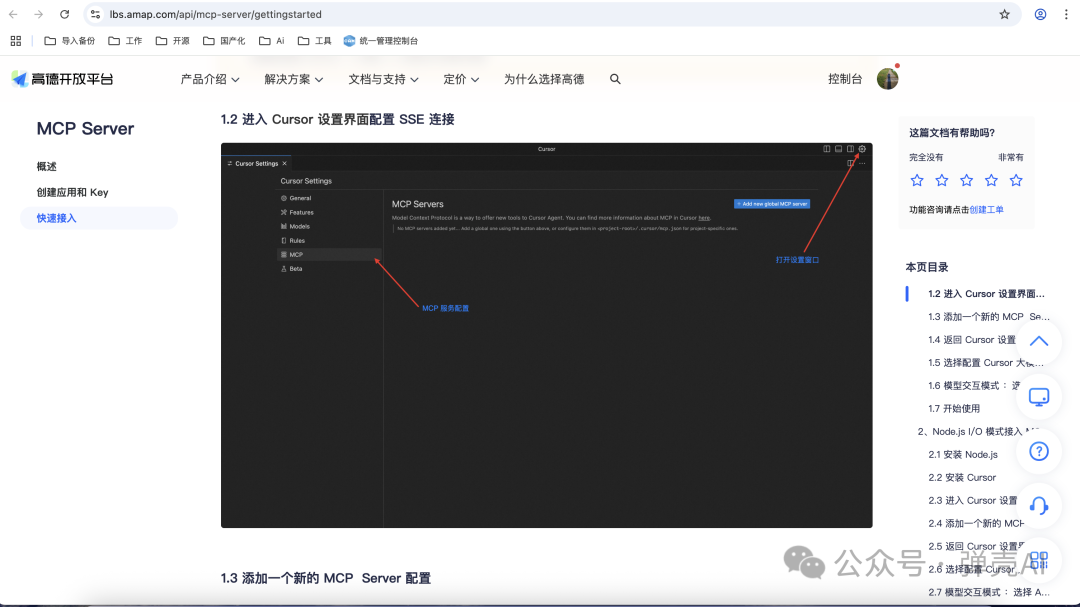This screenshot has height=607, width=1080.
Task: Go back with browser back arrow
Action: click(x=13, y=14)
